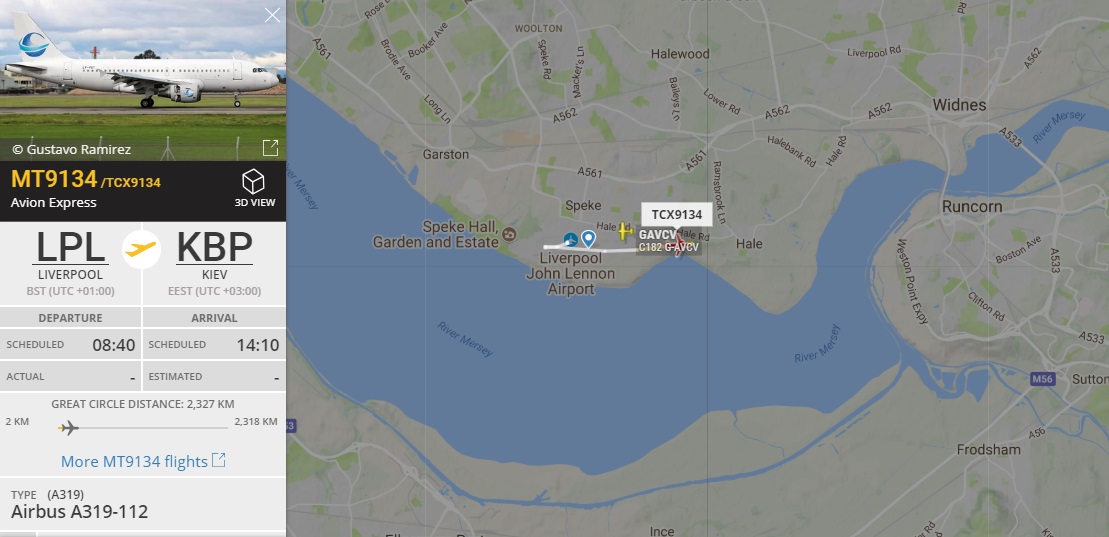Click the flight progress bar plane marker
The image size is (1109, 537).
[x=69, y=427]
